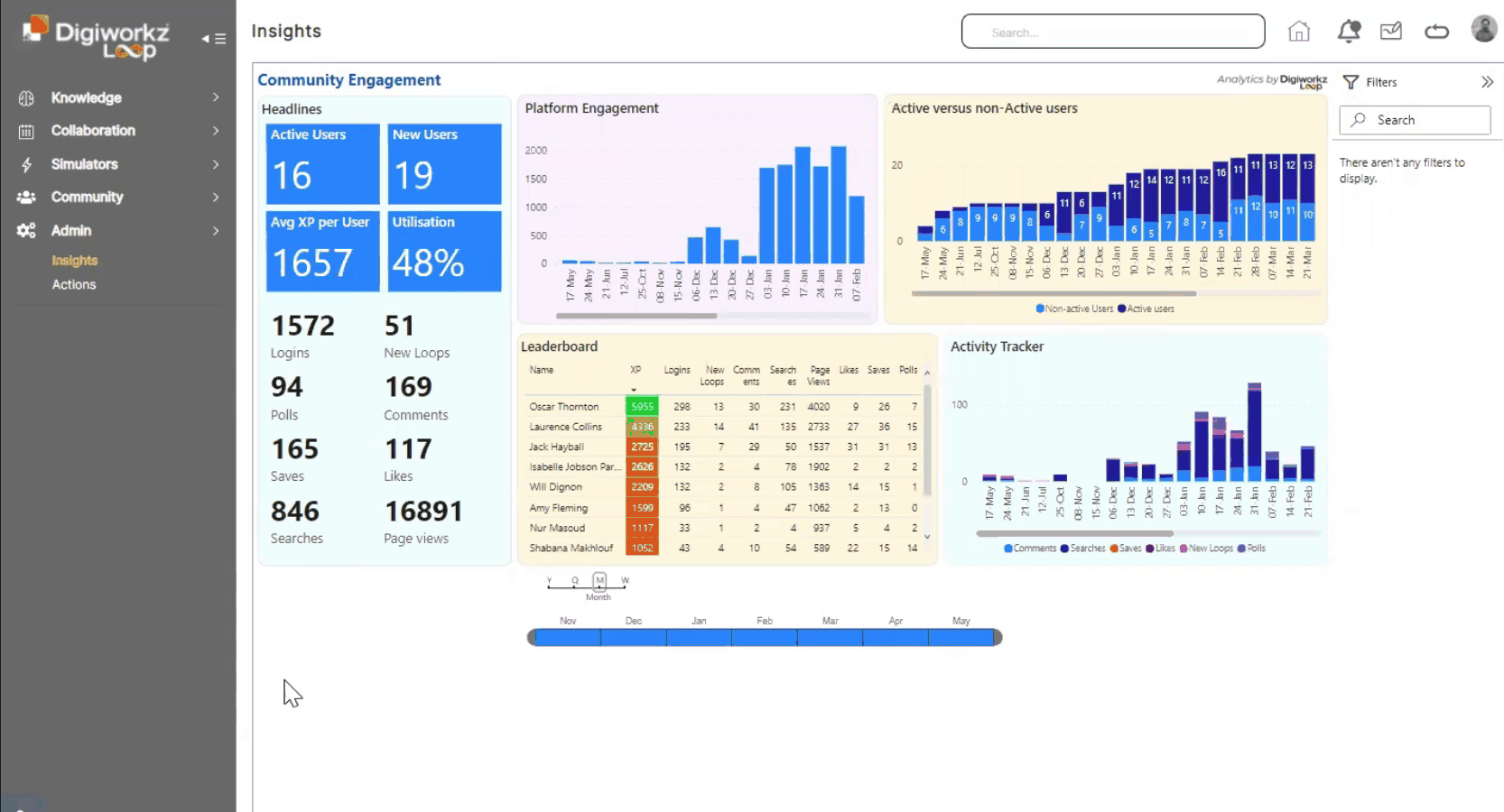This screenshot has width=1504, height=812.
Task: Select Month granularity on the timeline selector
Action: pos(599,580)
